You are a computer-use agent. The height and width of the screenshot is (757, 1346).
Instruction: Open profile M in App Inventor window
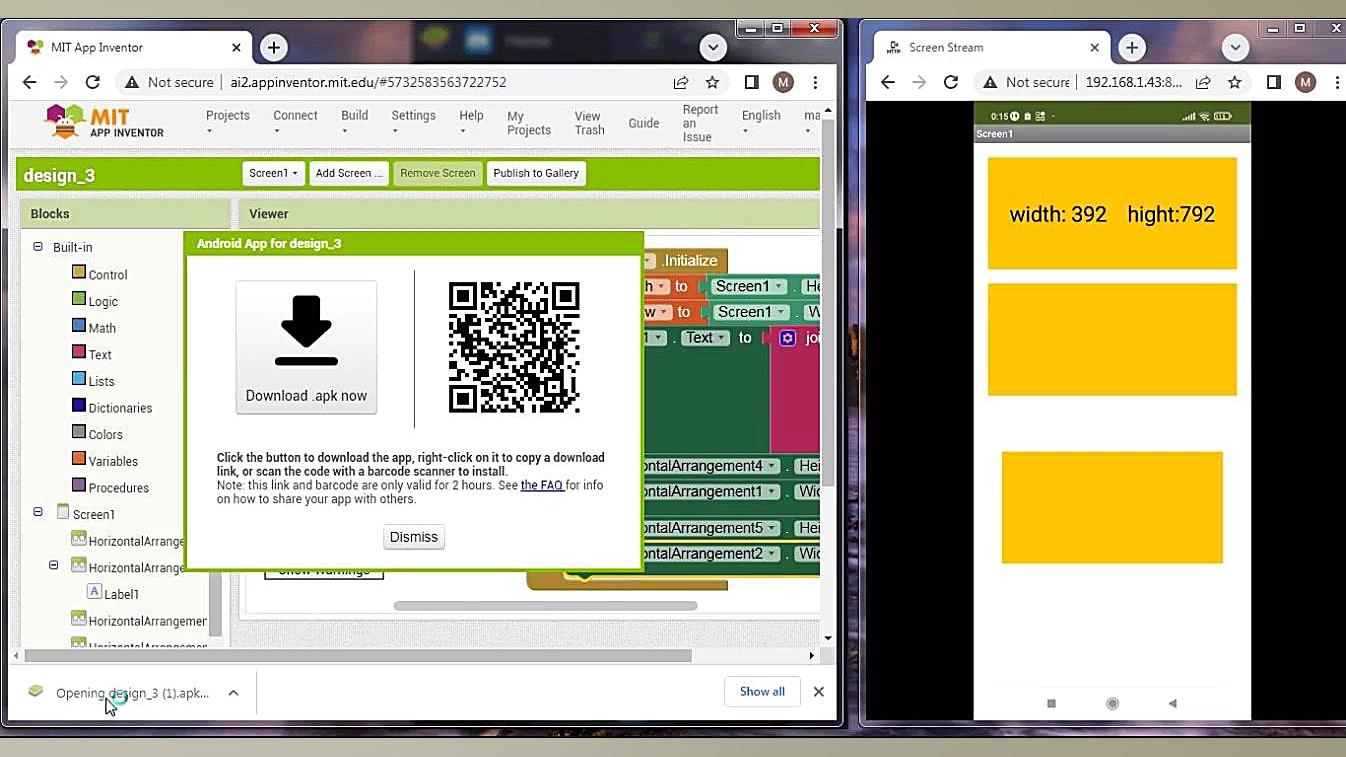pos(783,82)
